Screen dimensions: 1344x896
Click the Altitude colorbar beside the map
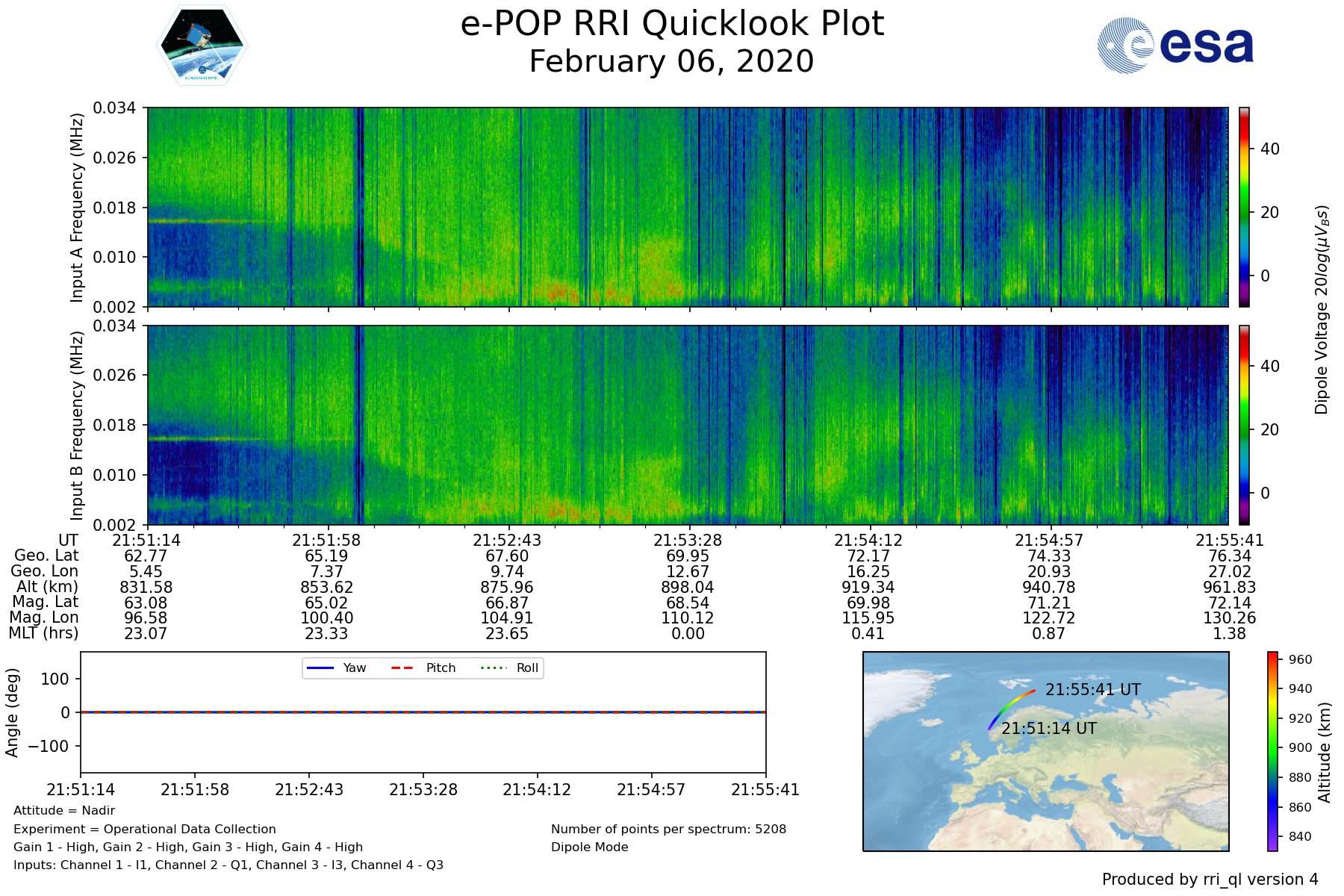1272,751
